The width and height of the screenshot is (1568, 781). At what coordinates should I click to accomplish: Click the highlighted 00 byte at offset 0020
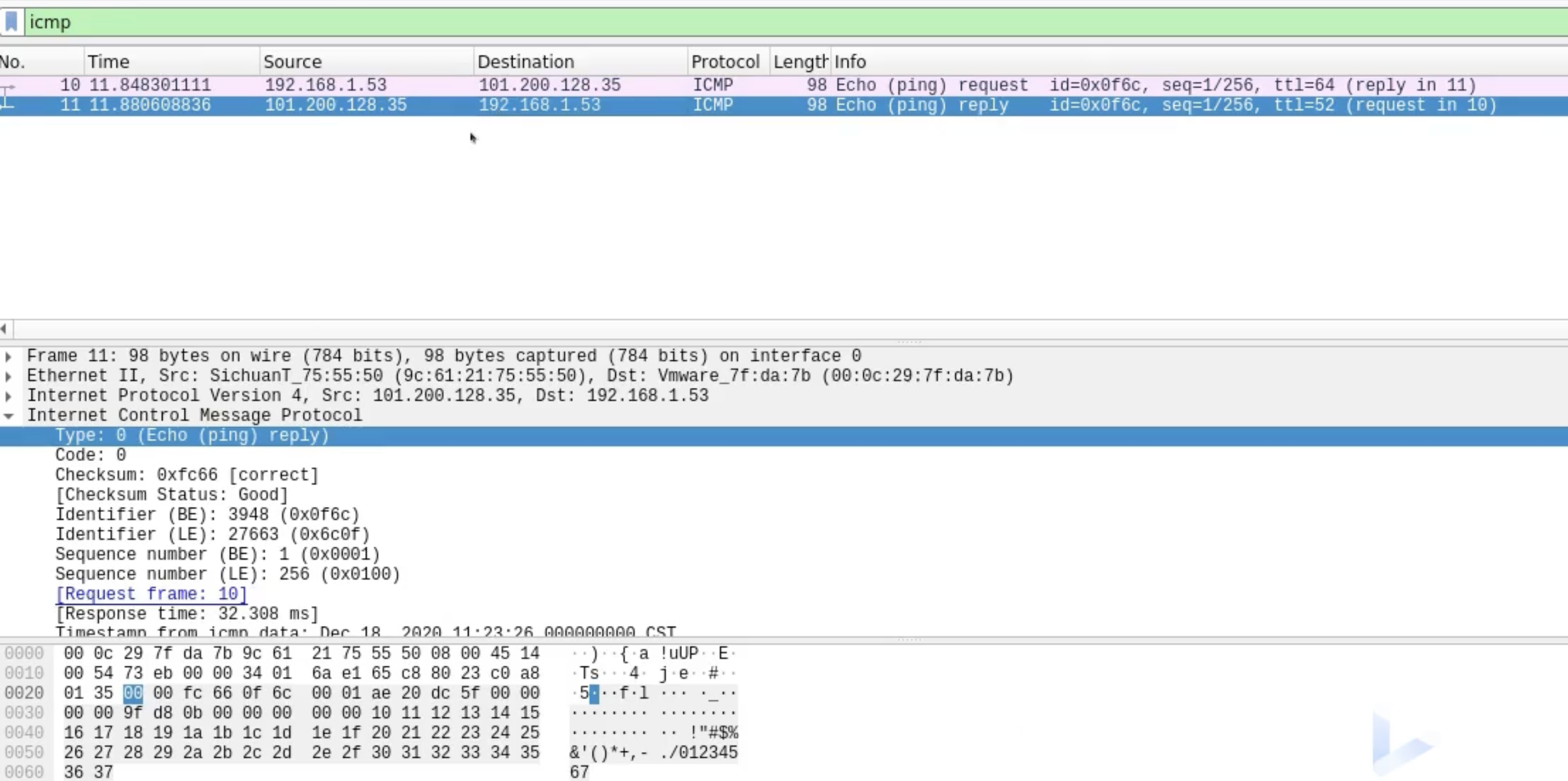tap(133, 693)
